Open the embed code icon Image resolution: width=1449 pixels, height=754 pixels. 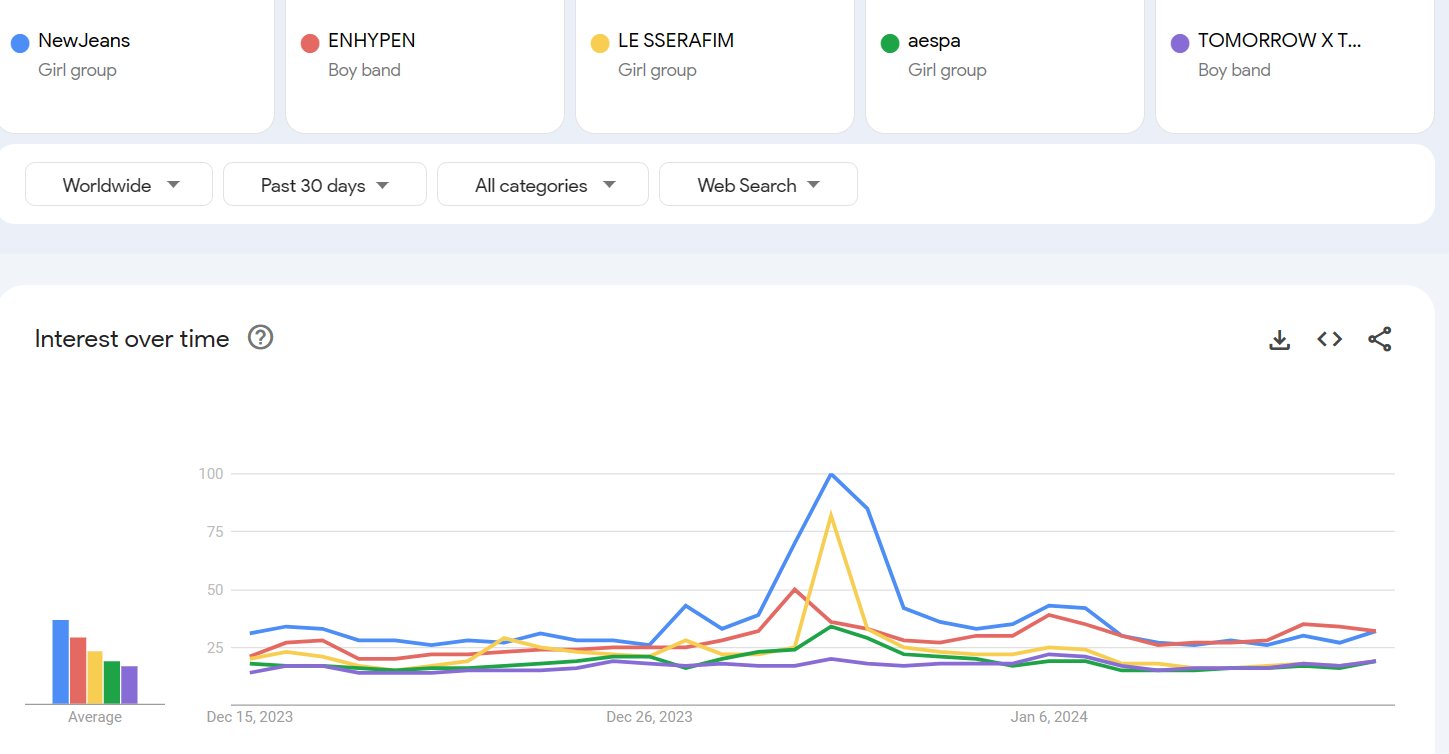pos(1329,339)
